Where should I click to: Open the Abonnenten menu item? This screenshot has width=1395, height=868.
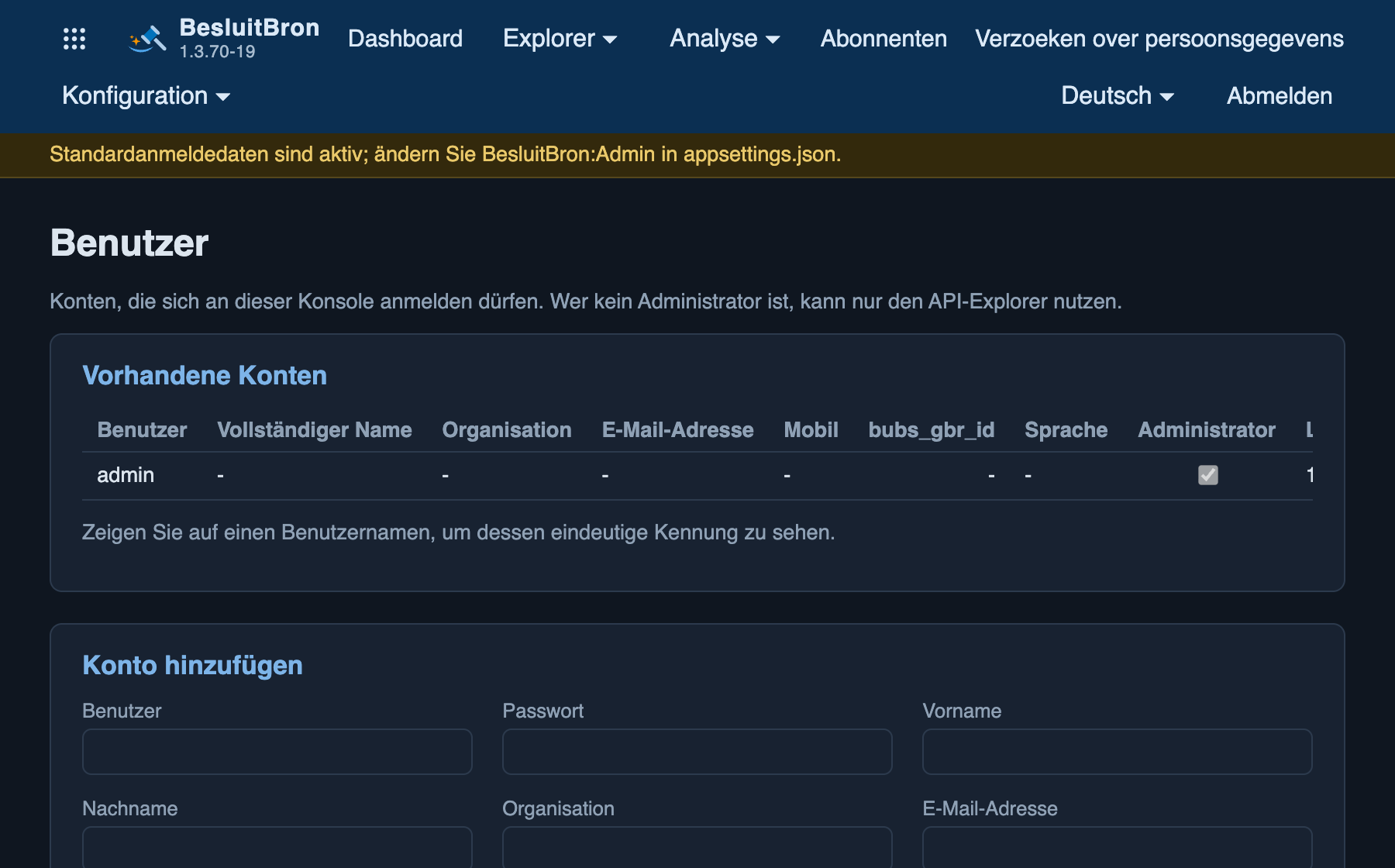pos(883,39)
